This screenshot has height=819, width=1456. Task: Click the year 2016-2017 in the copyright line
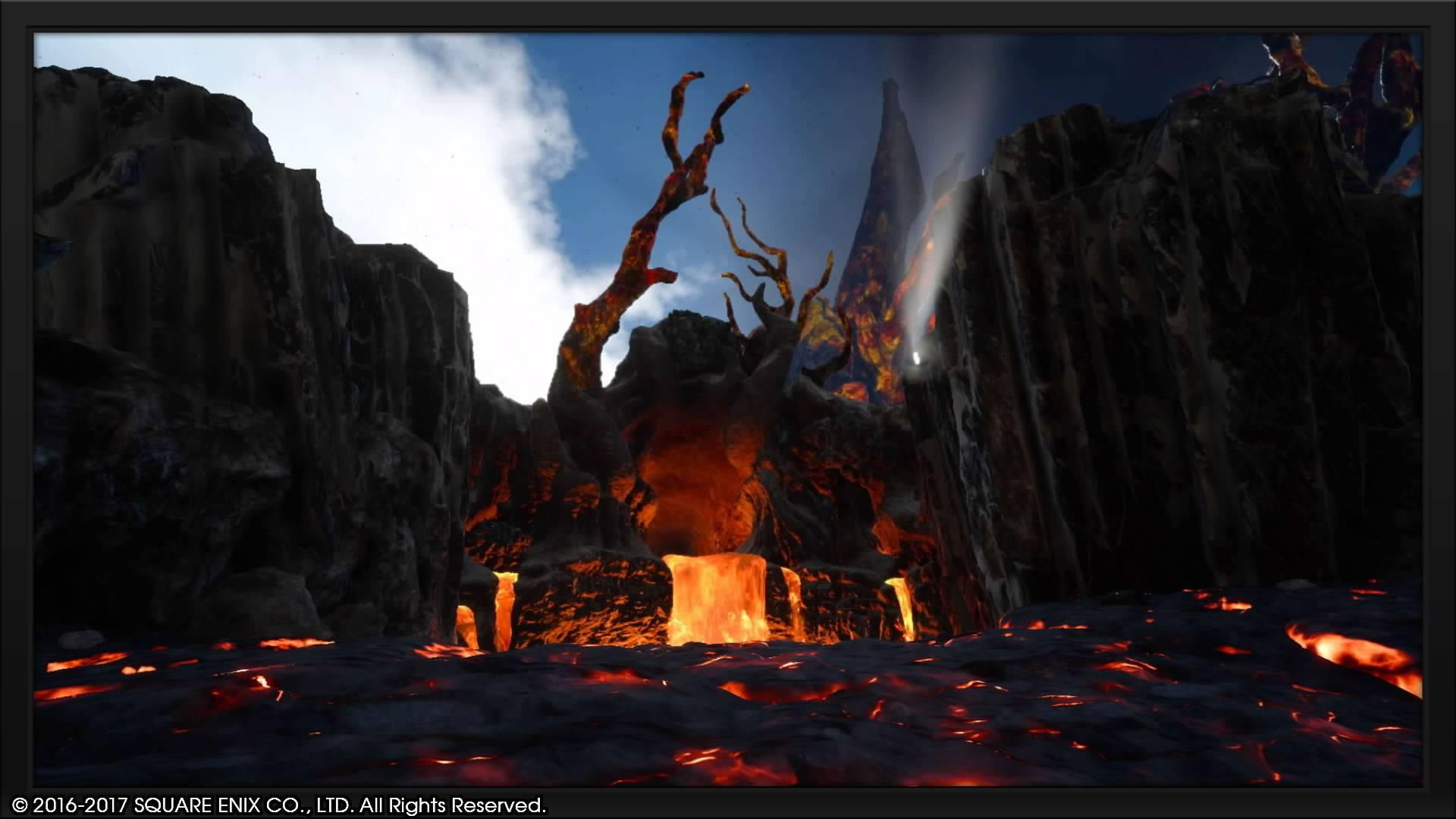[x=81, y=805]
